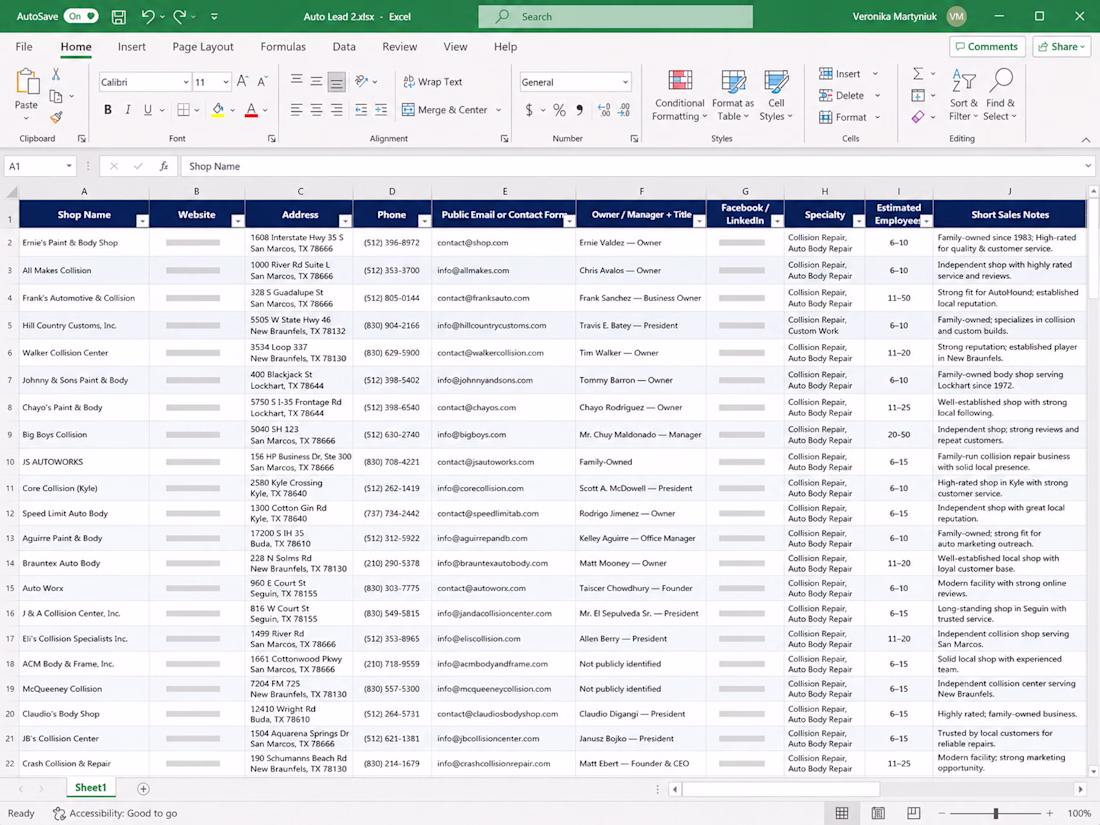Apply the yellow Fill Color swatch
Viewport: 1100px width, 825px height.
tap(218, 109)
